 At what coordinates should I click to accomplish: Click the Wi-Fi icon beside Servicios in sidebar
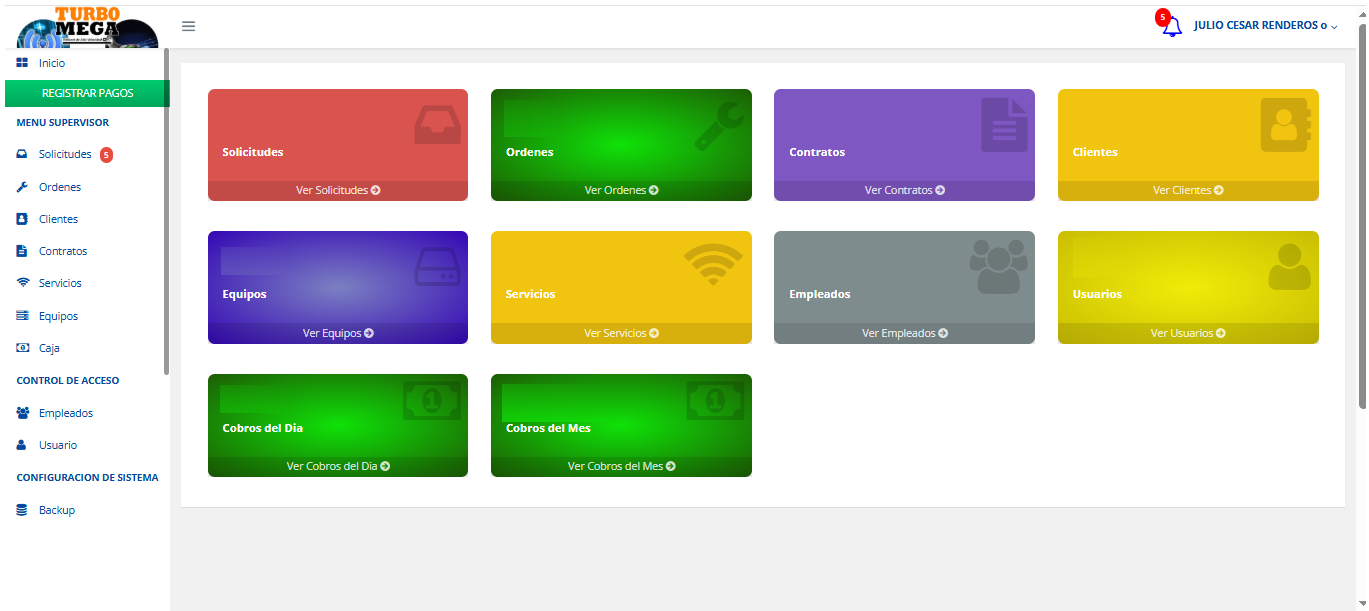pos(22,283)
